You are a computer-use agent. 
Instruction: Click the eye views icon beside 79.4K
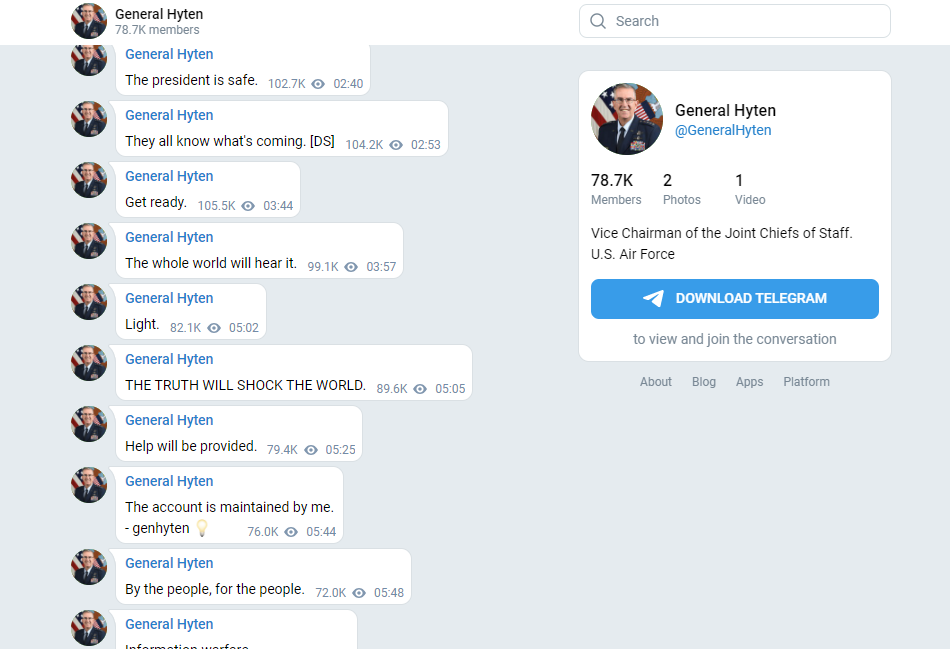(311, 450)
